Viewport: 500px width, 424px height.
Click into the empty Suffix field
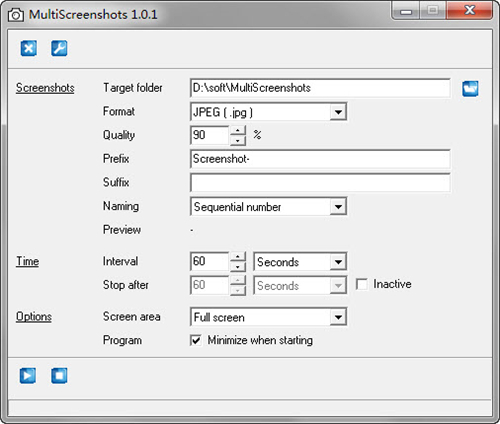pyautogui.click(x=320, y=183)
